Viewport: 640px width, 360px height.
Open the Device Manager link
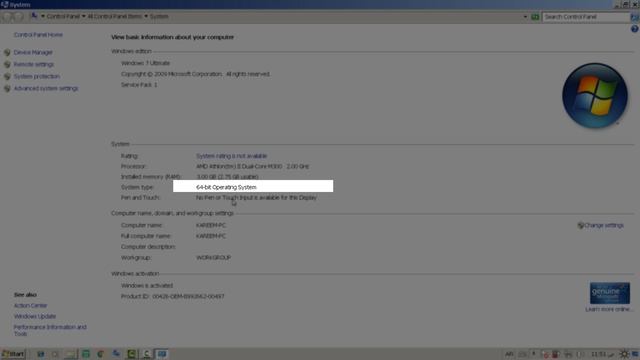click(x=33, y=52)
